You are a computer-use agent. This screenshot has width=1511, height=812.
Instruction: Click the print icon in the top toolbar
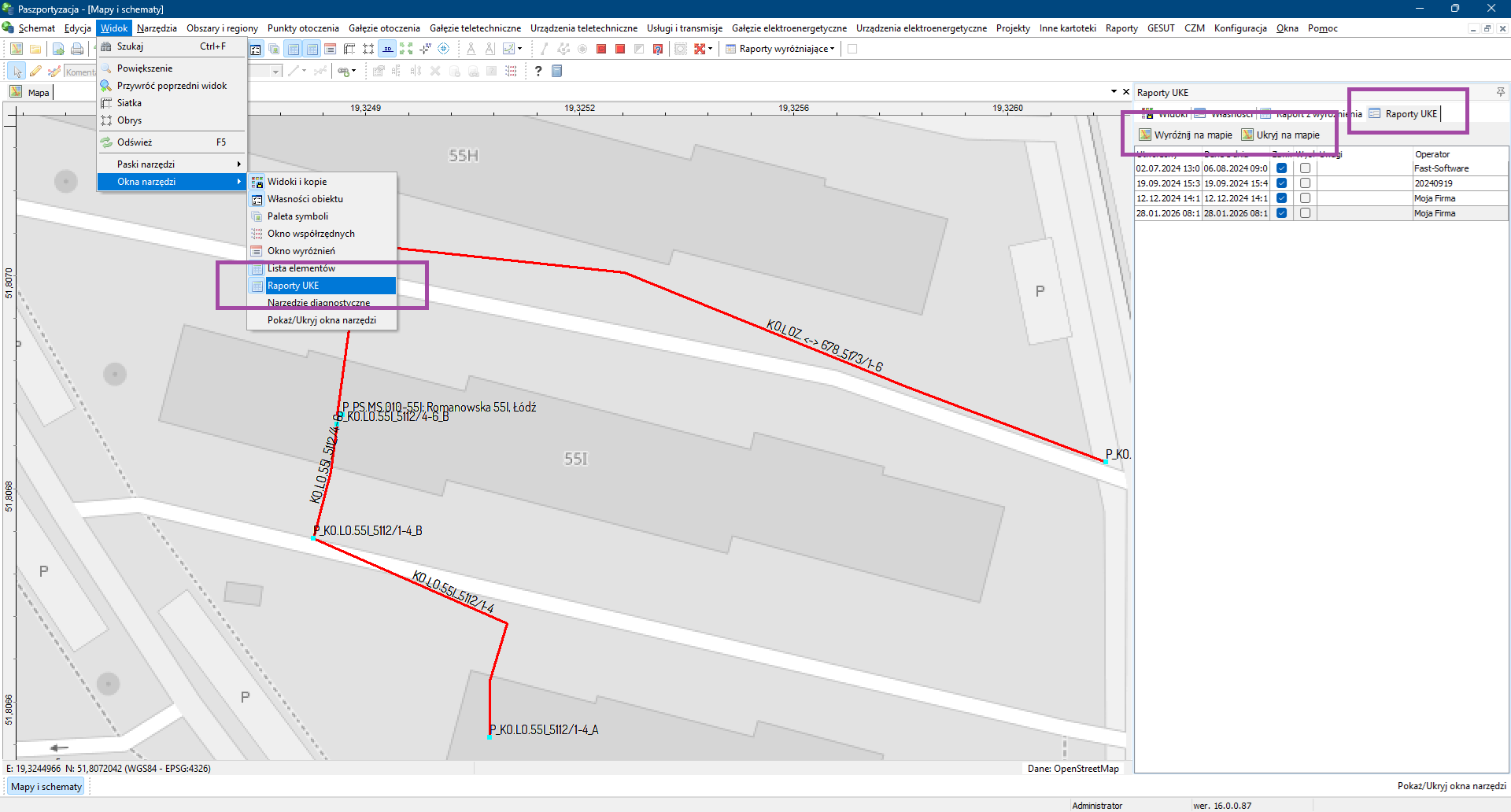tap(77, 49)
